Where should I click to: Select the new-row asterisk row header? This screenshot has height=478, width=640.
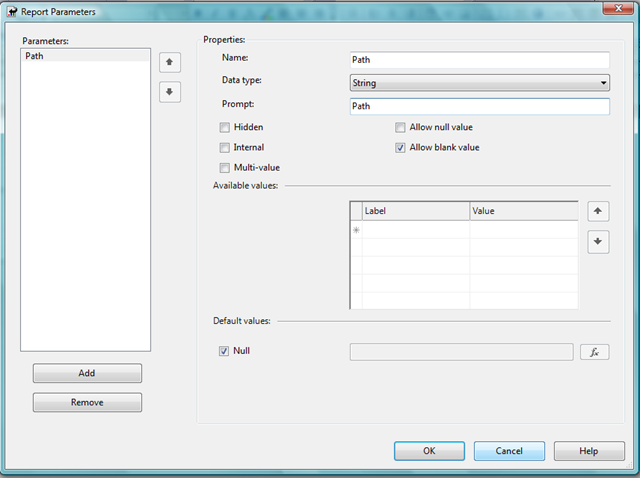(x=356, y=230)
